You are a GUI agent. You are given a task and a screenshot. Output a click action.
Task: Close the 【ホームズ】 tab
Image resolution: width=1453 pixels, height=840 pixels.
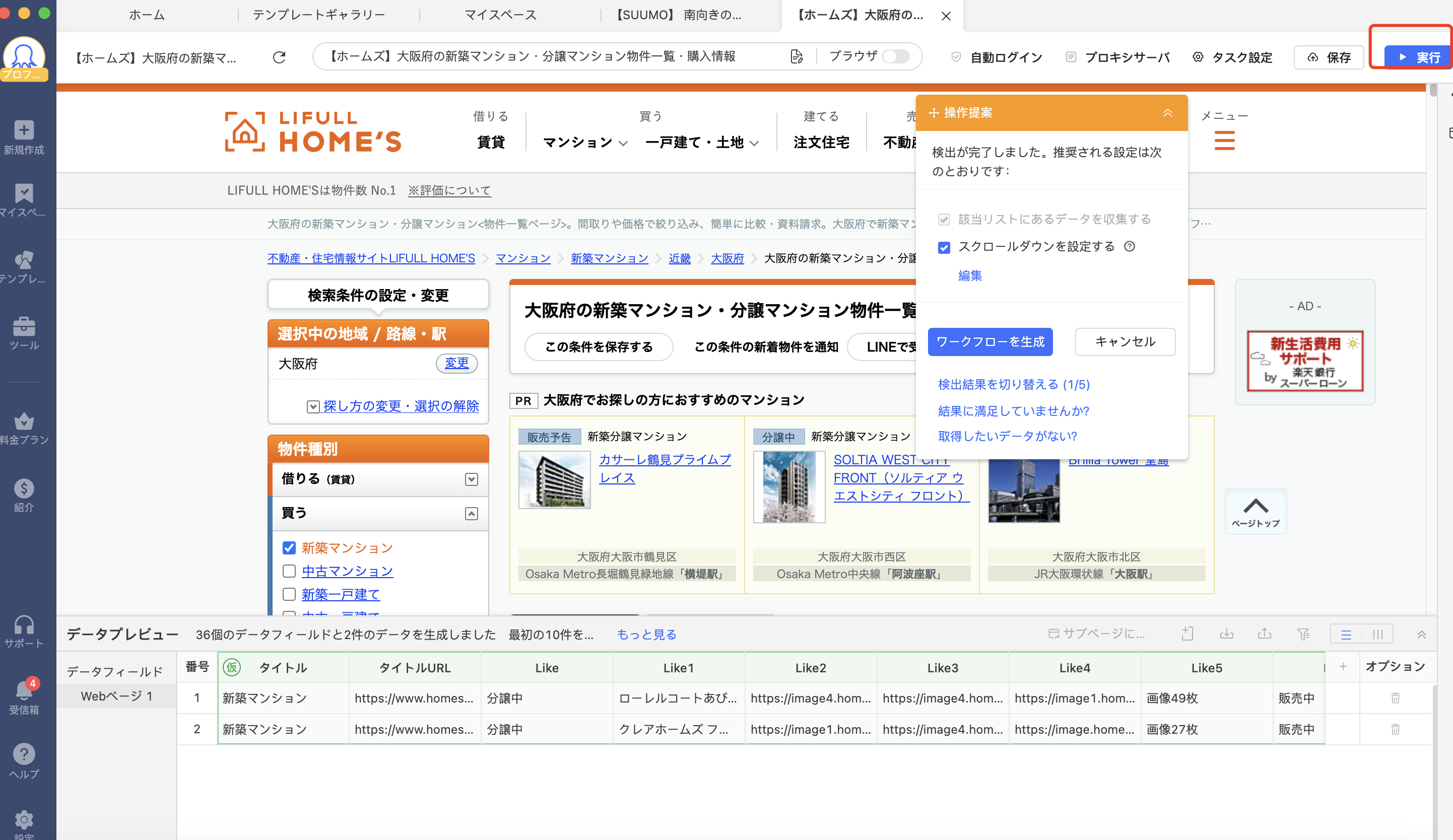[946, 16]
